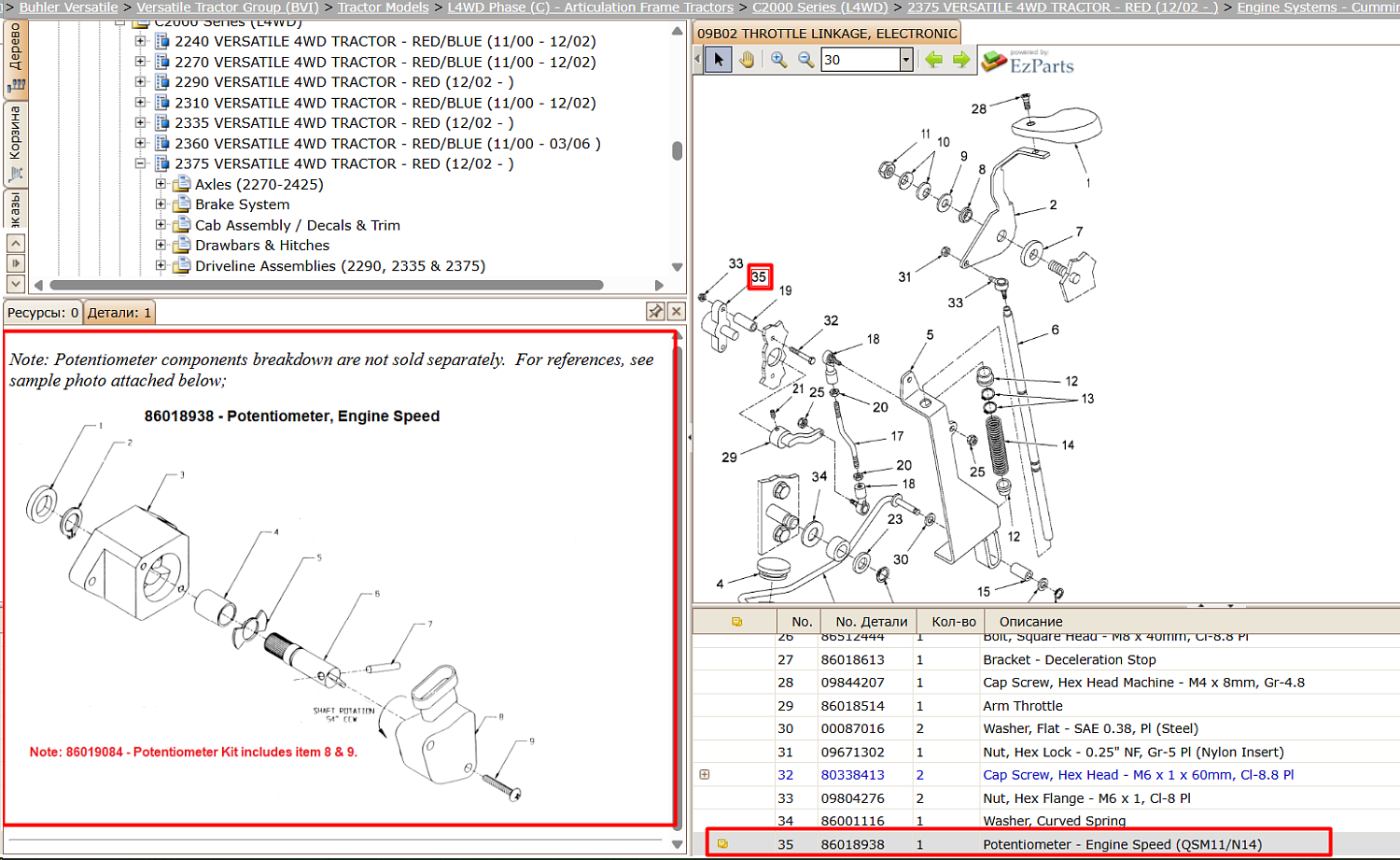Select the 09B02 Throttle Linkage, Electronic tab
The width and height of the screenshot is (1400, 860).
click(x=827, y=33)
